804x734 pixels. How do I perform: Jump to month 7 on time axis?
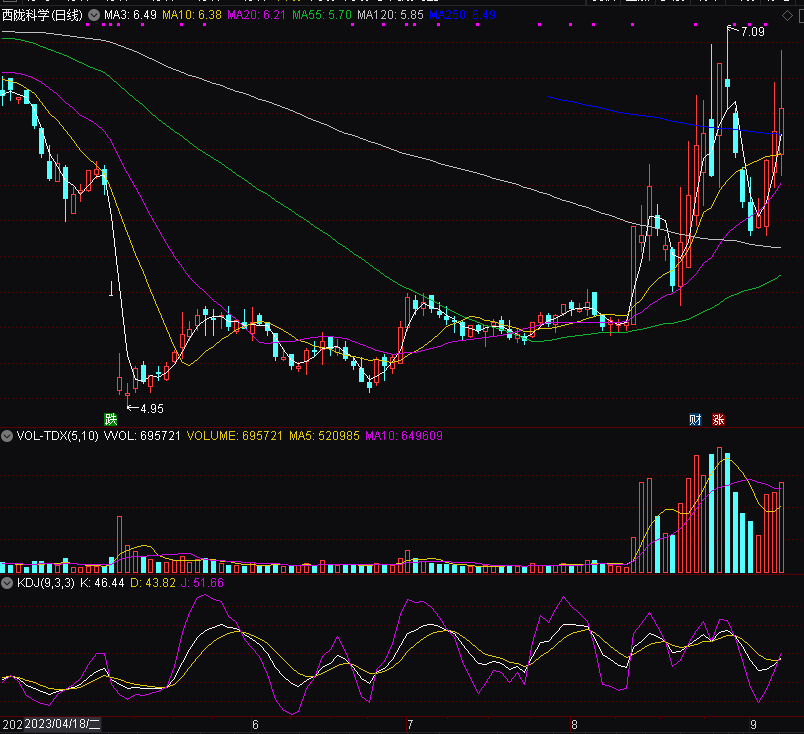(411, 724)
